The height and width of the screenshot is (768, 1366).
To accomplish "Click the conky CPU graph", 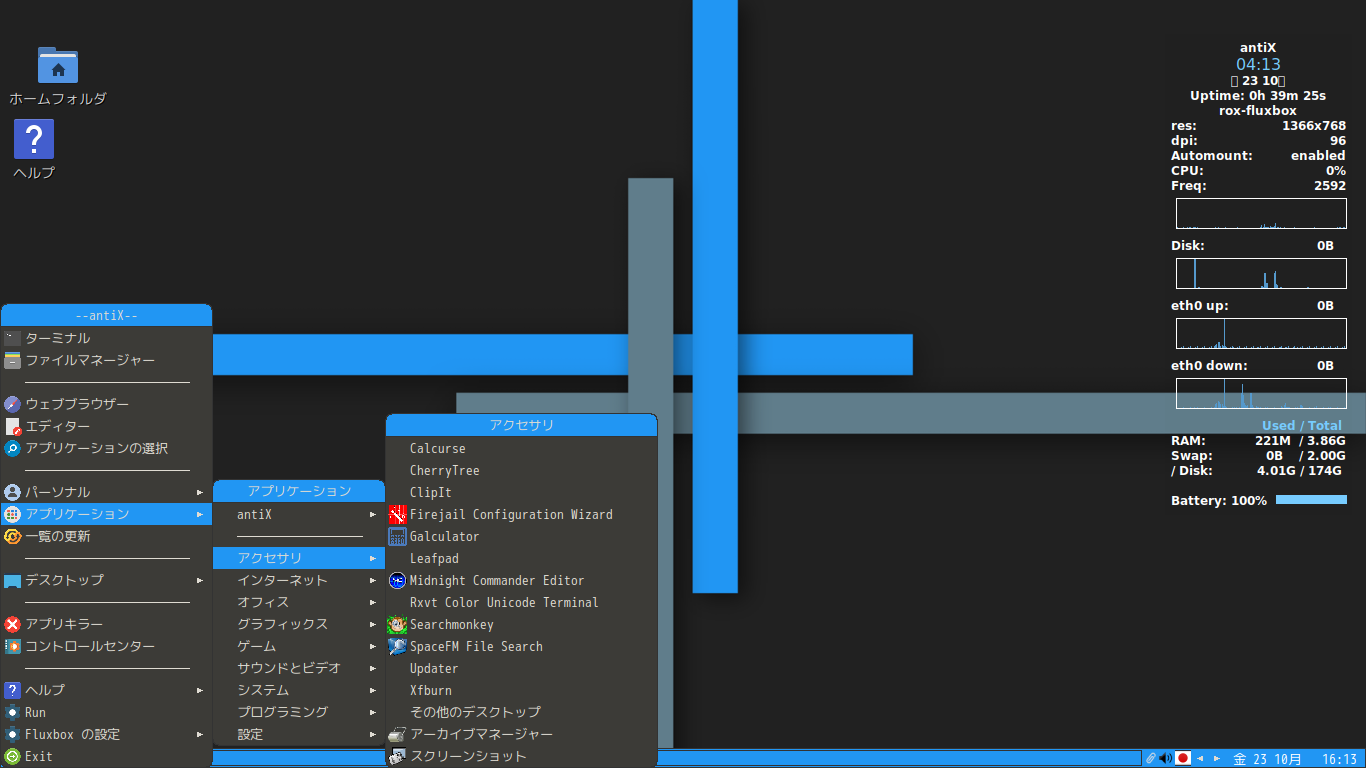I will [1261, 214].
